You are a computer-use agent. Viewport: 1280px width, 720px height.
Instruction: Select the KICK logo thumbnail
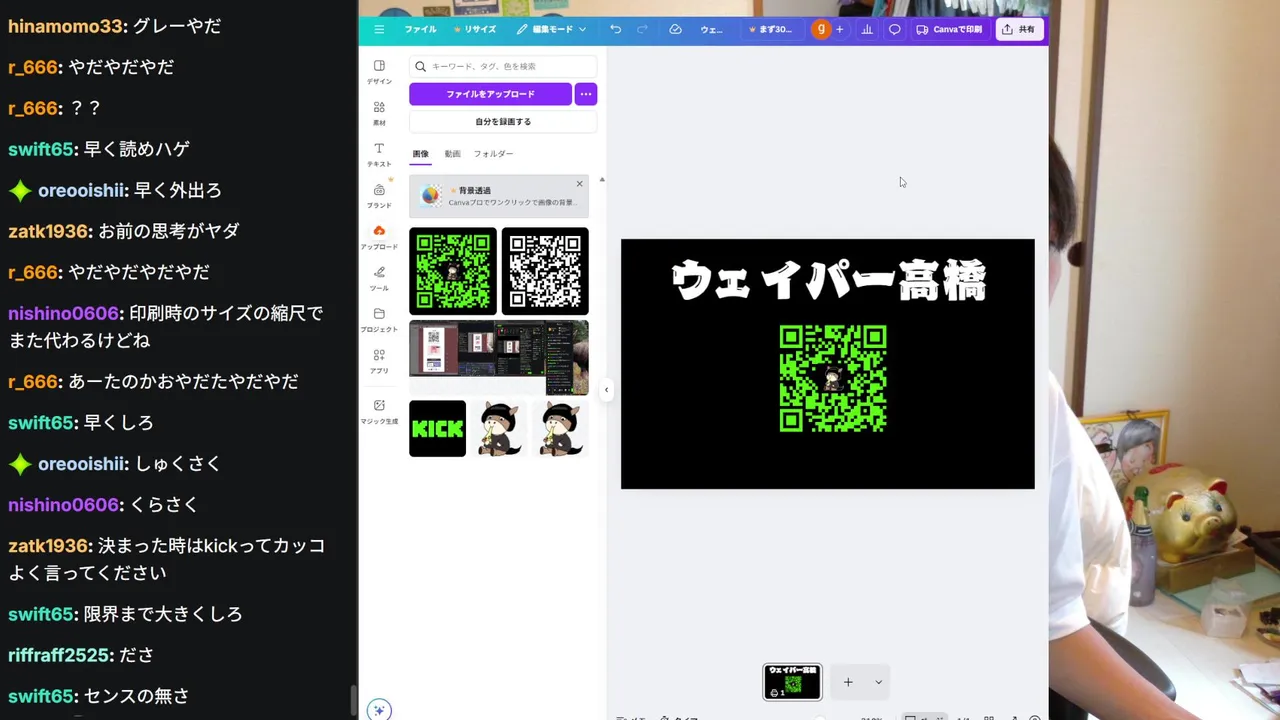(437, 428)
